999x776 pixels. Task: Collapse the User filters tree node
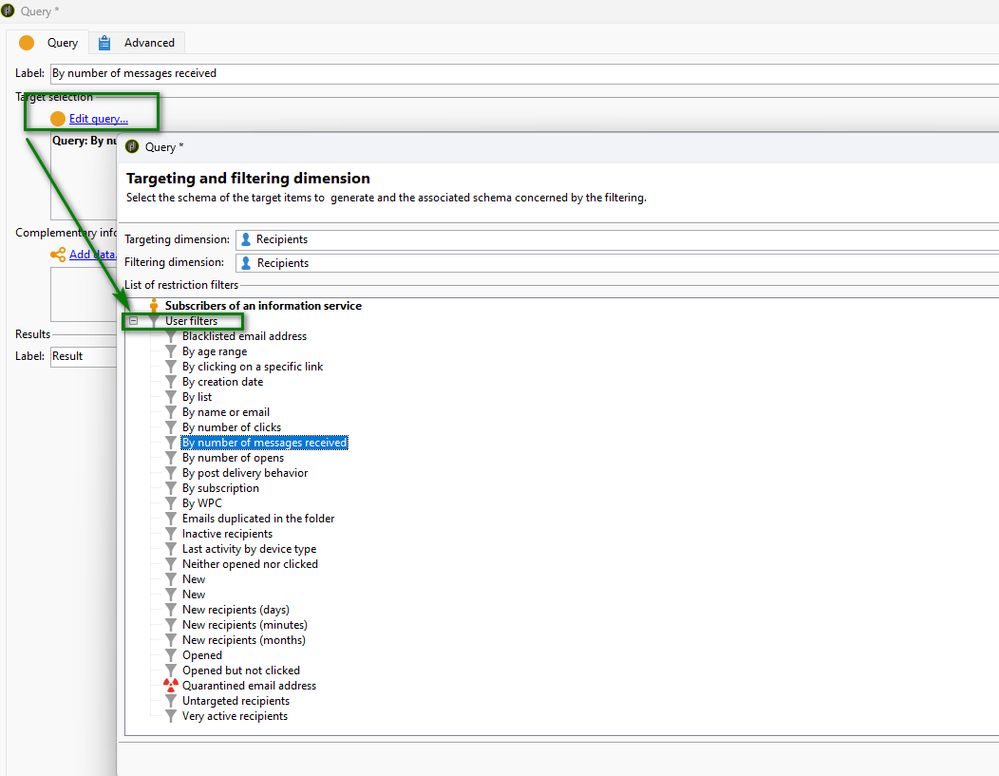click(x=133, y=321)
